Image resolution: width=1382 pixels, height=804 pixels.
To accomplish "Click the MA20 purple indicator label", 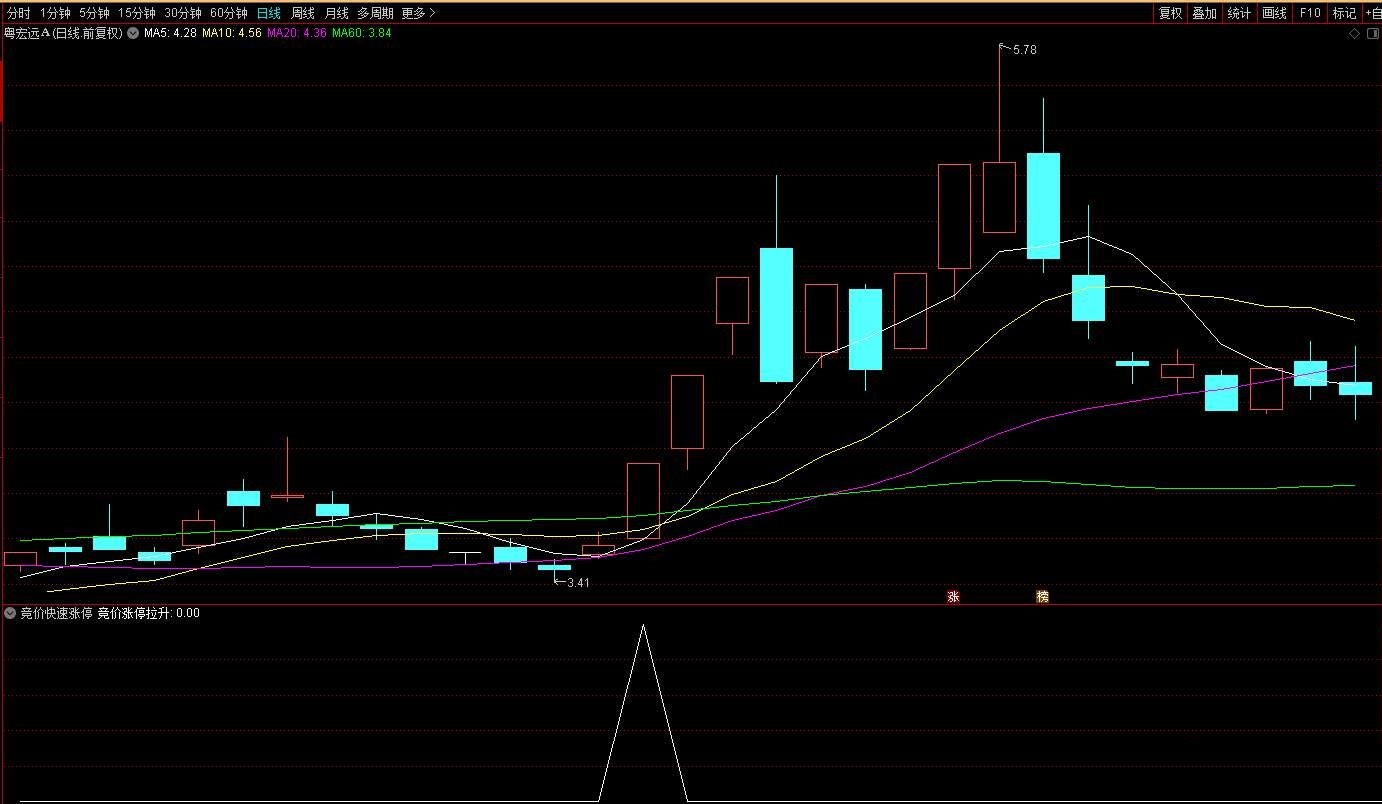I will [296, 33].
